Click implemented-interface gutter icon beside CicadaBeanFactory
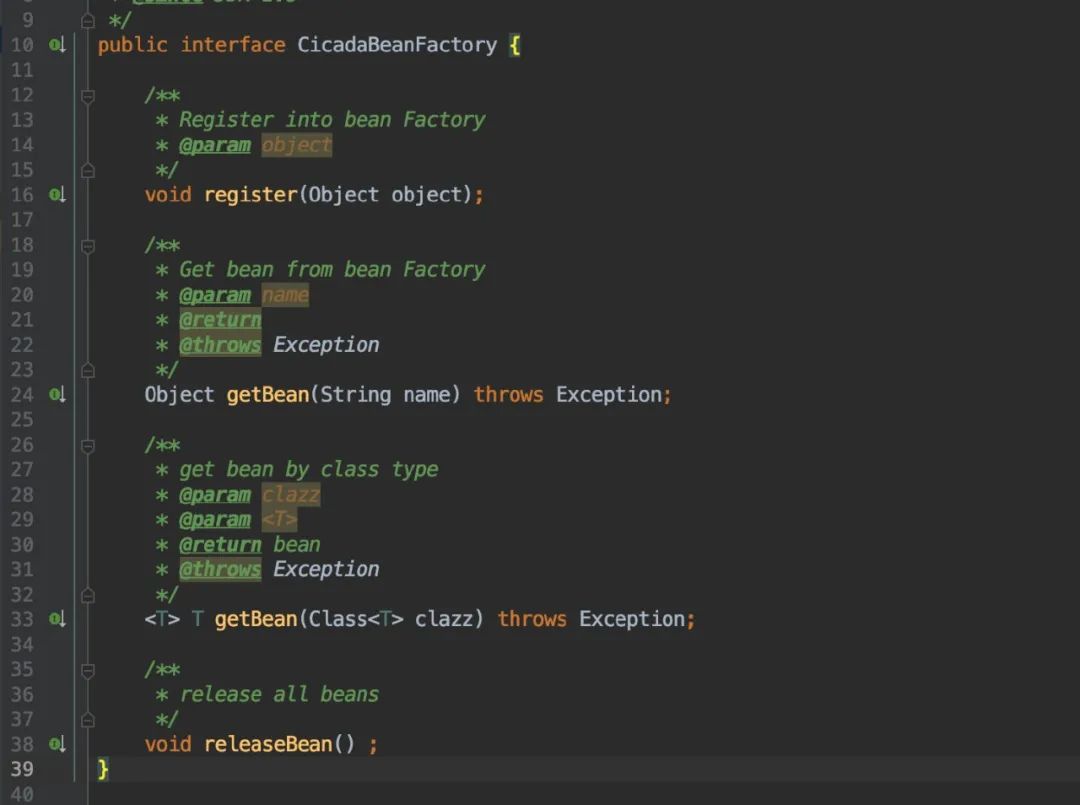 point(57,45)
